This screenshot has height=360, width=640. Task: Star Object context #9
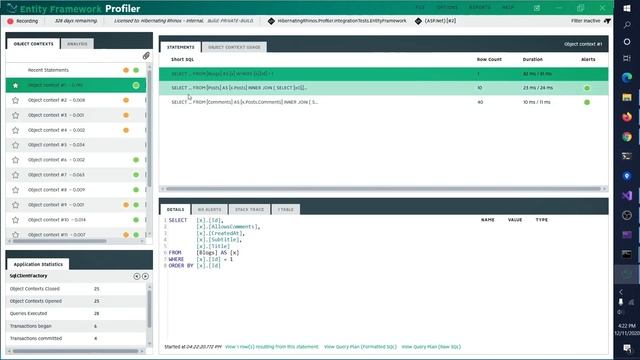[x=16, y=205]
